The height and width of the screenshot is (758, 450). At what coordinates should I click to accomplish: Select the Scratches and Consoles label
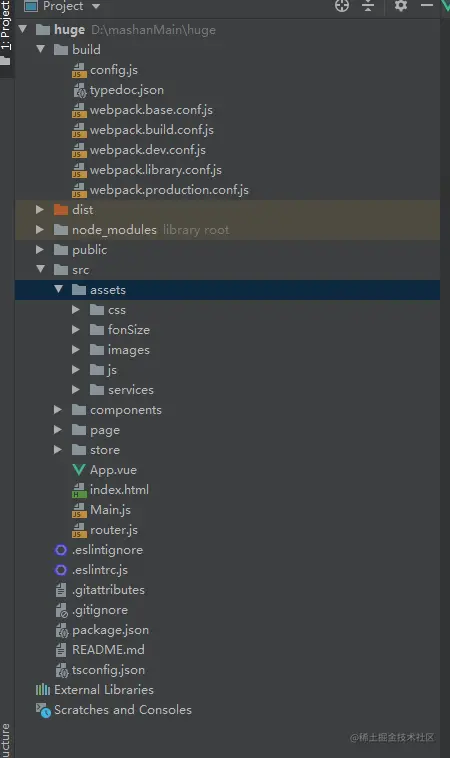(x=123, y=710)
